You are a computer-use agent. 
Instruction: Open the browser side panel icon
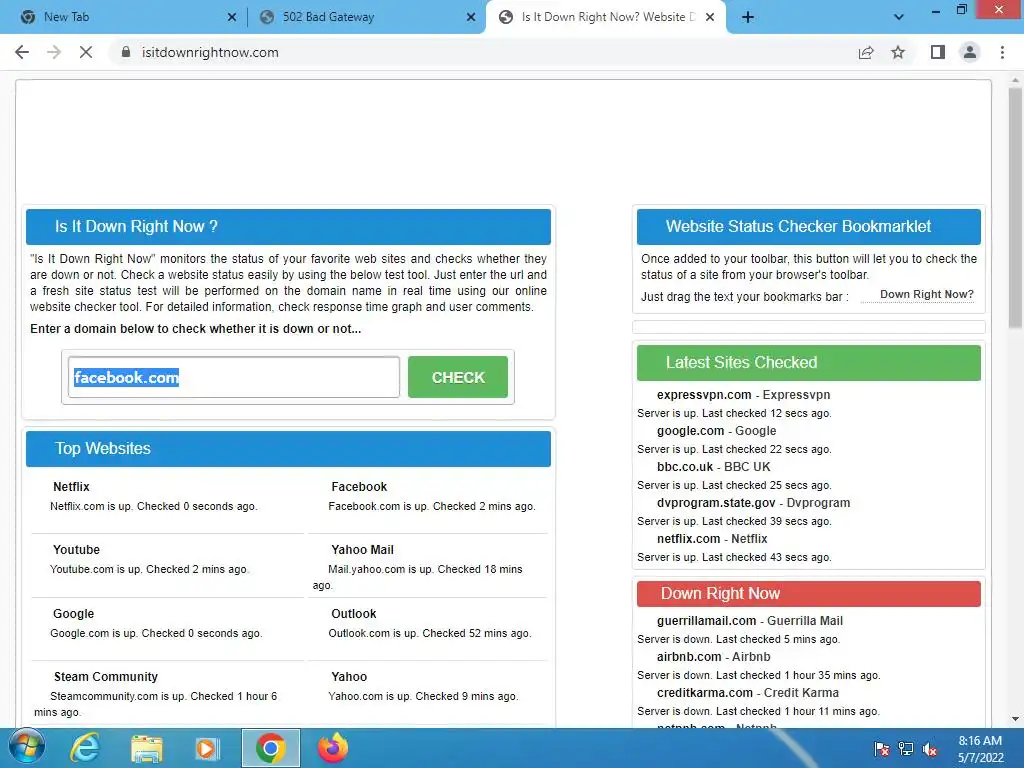(938, 52)
